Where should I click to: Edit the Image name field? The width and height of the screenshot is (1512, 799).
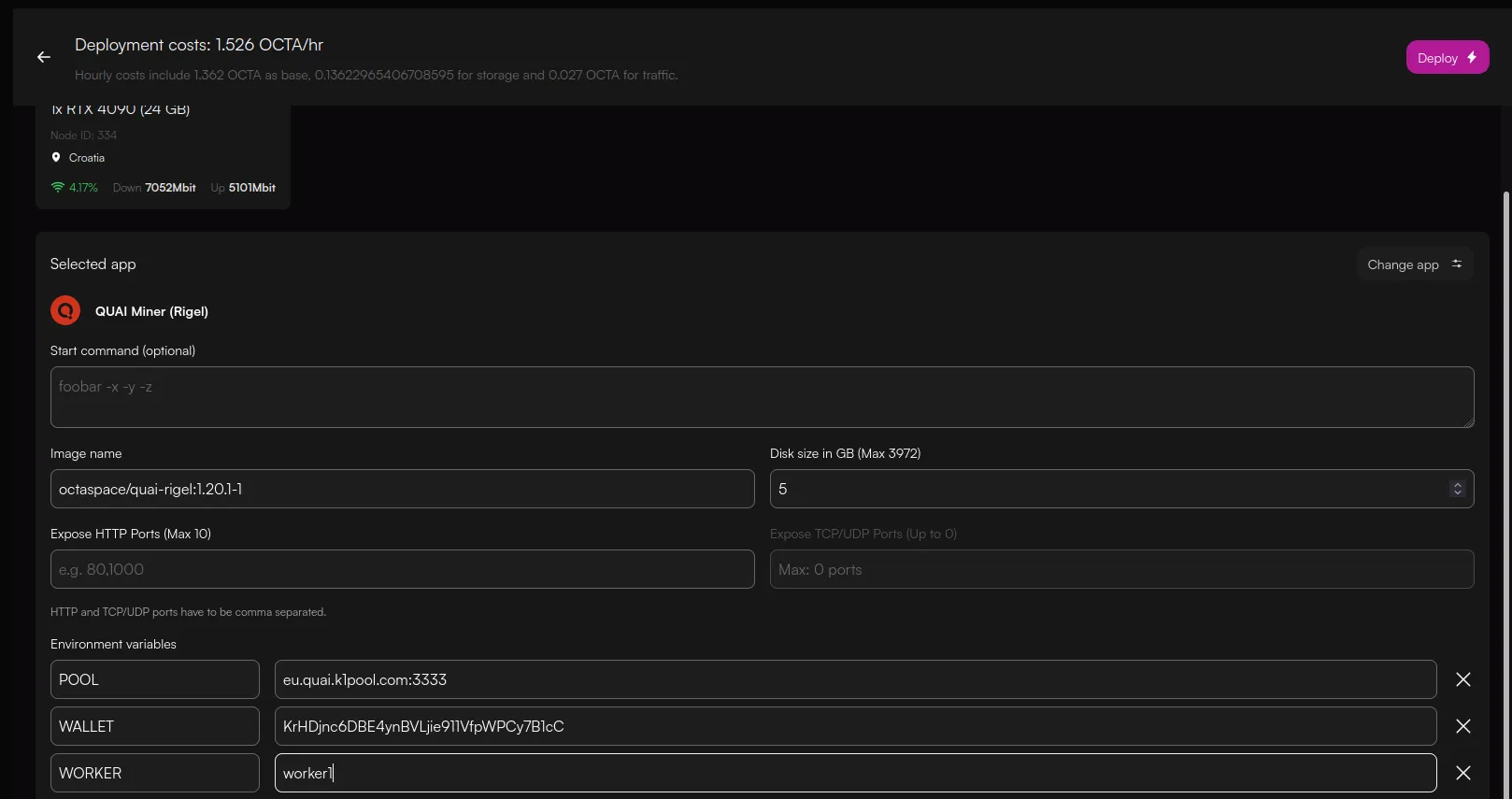[402, 489]
